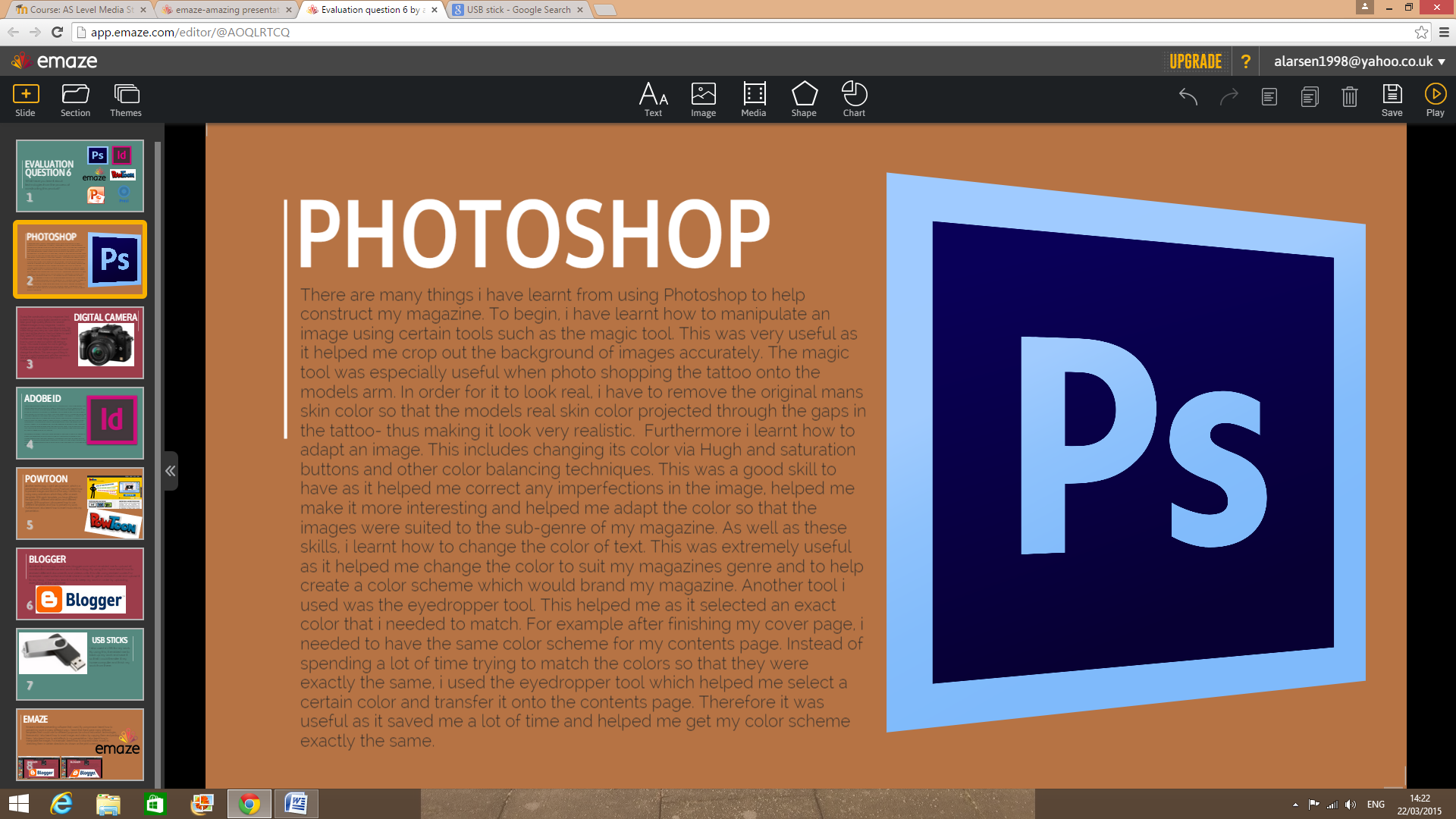Select the Digital Camera slide thumbnail

click(x=80, y=343)
